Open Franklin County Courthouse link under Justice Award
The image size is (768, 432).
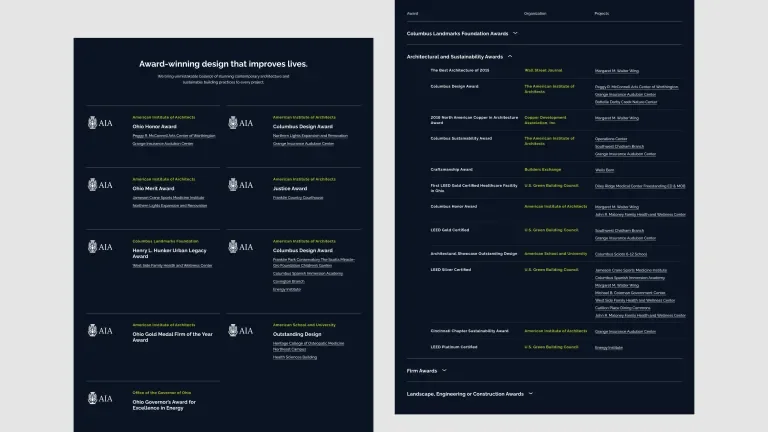pos(298,198)
